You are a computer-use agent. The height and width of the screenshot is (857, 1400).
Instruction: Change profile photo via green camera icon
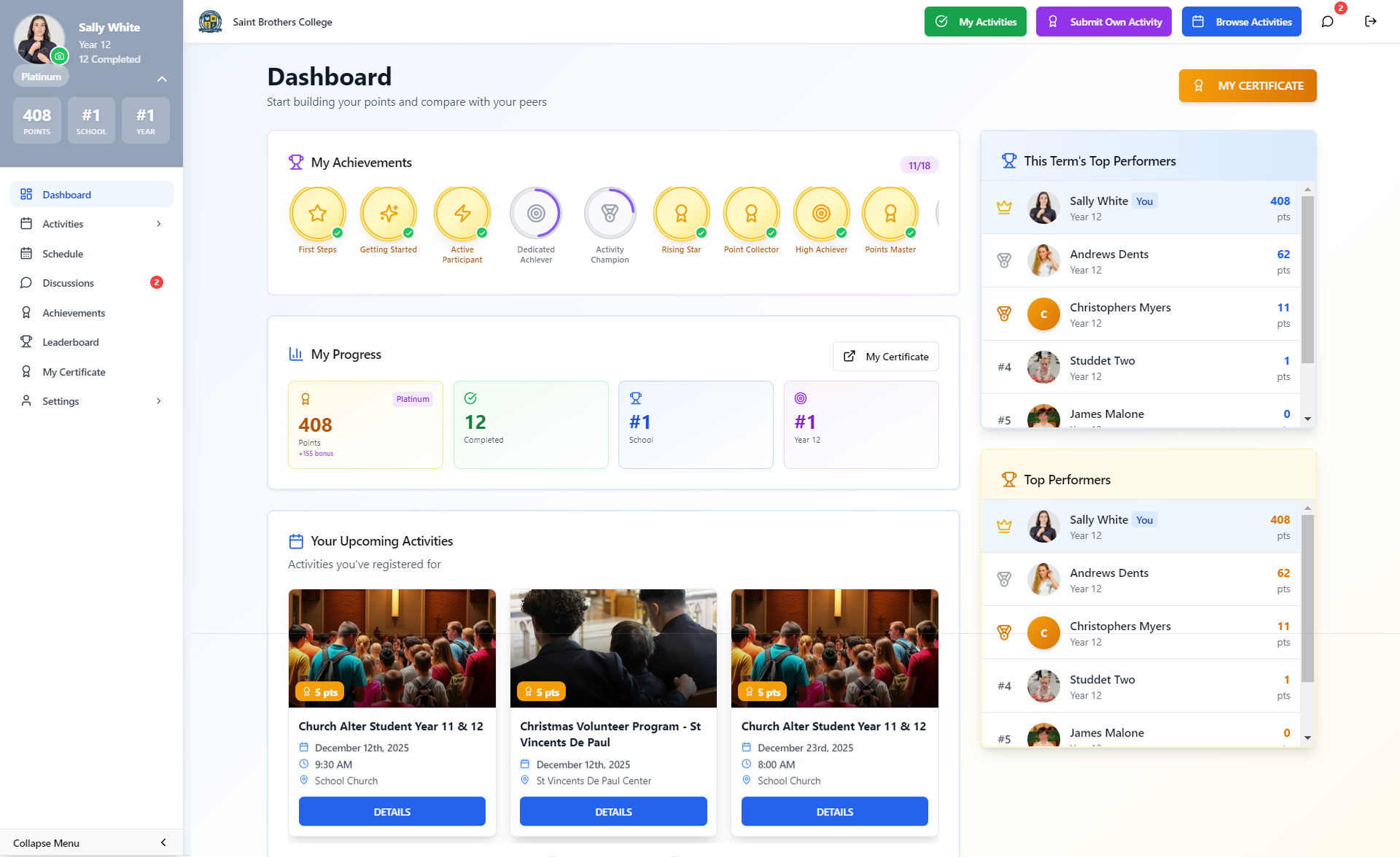[x=59, y=55]
